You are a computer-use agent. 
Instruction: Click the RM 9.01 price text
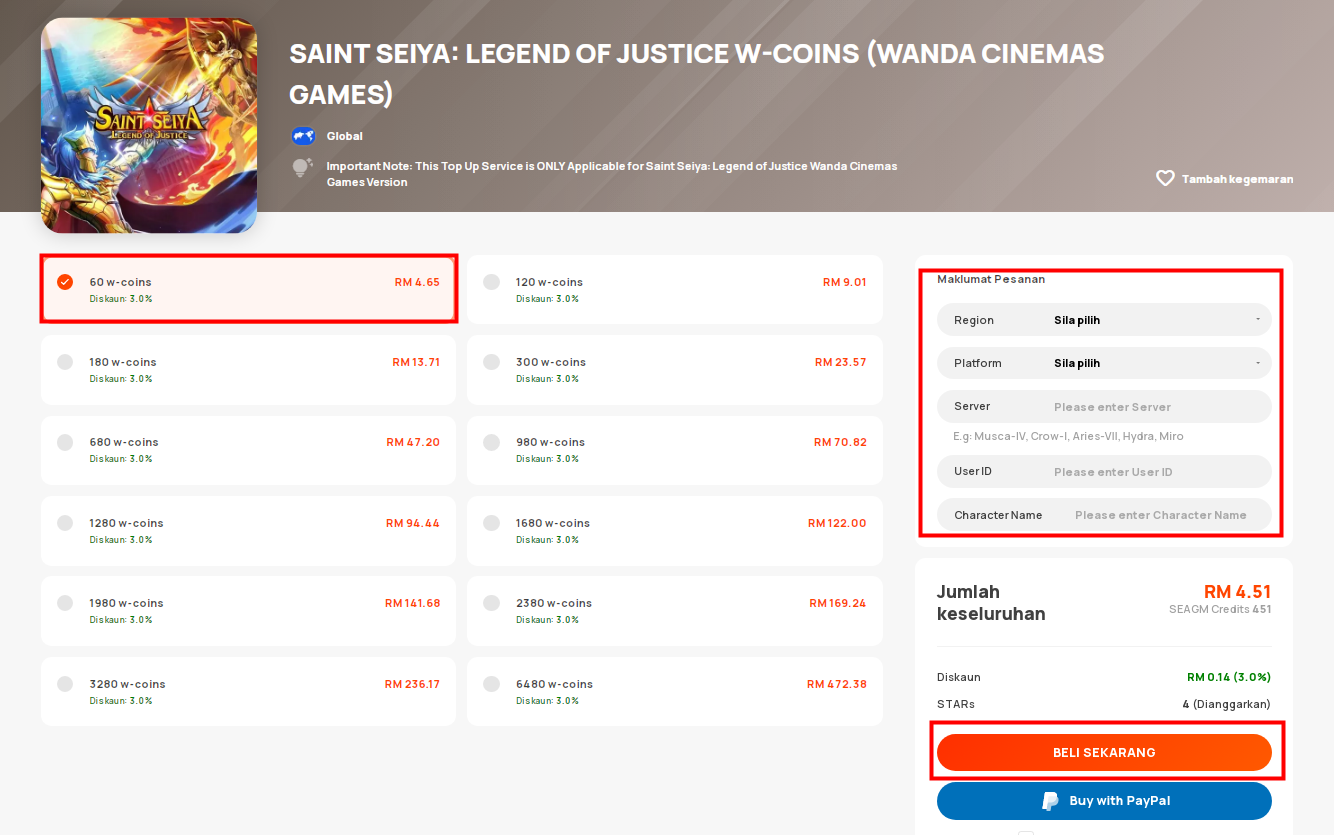pyautogui.click(x=845, y=282)
